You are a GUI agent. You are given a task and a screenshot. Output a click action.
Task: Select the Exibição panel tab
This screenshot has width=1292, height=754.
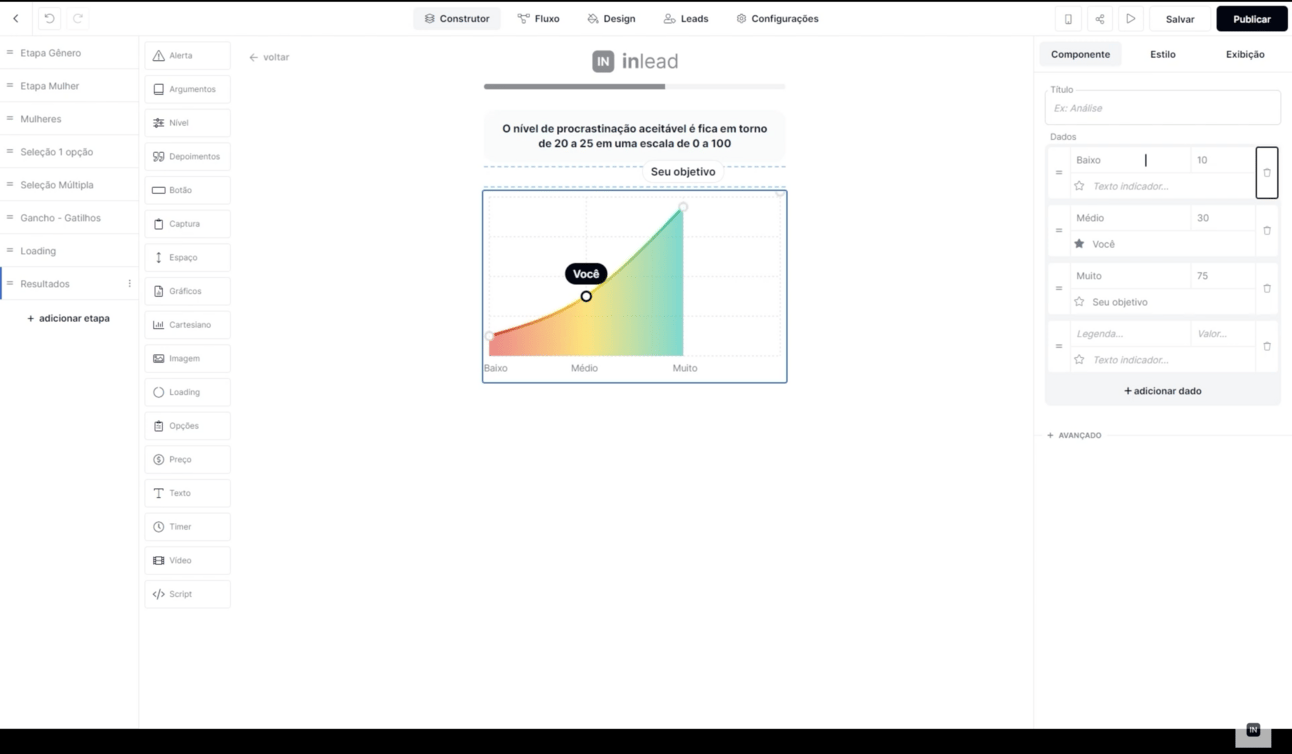point(1245,54)
